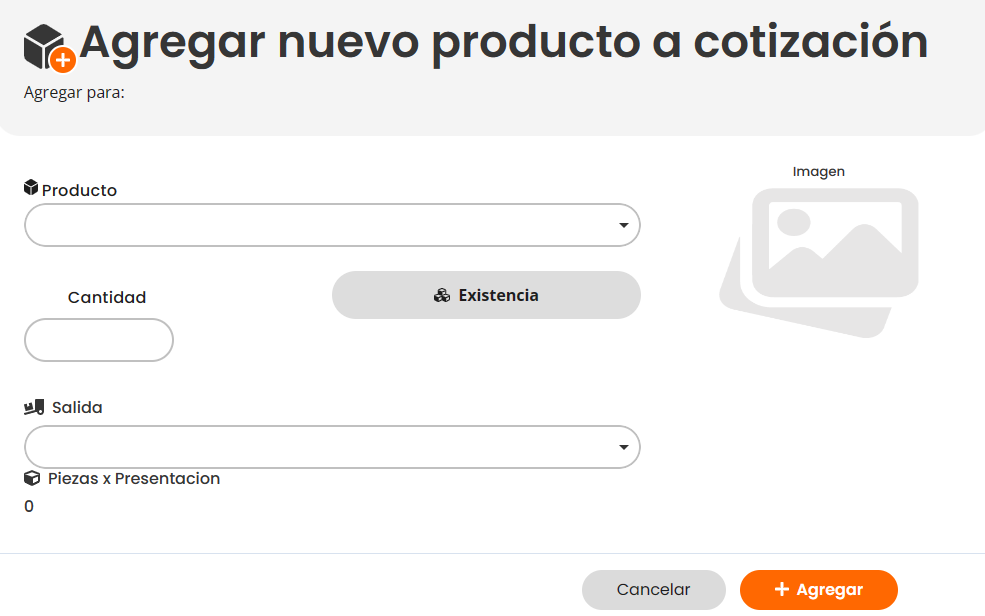Click the Piezas x Presentacion value 0

pos(29,506)
